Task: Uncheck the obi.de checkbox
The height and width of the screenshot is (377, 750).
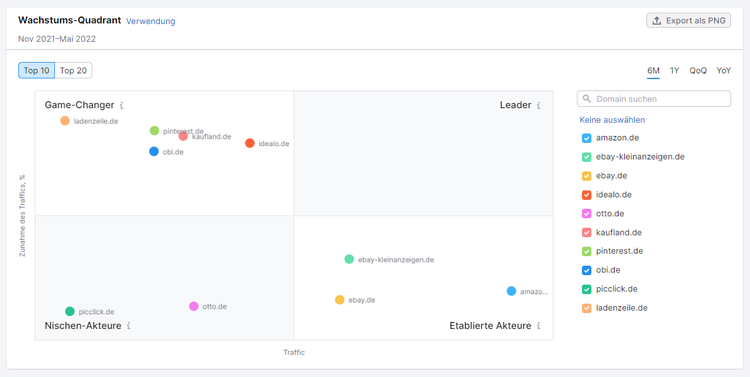Action: point(587,270)
